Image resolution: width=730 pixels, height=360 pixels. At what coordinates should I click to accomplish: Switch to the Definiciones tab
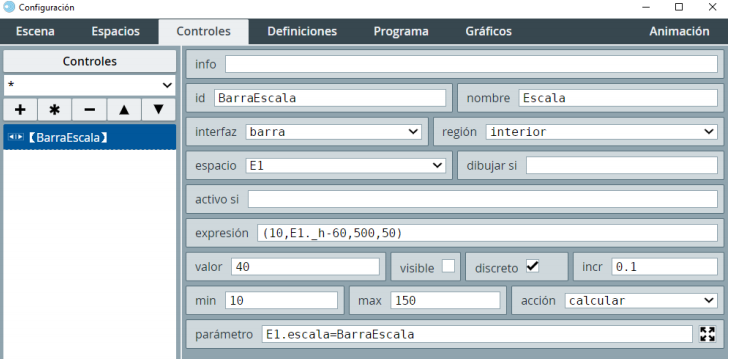[x=302, y=32]
